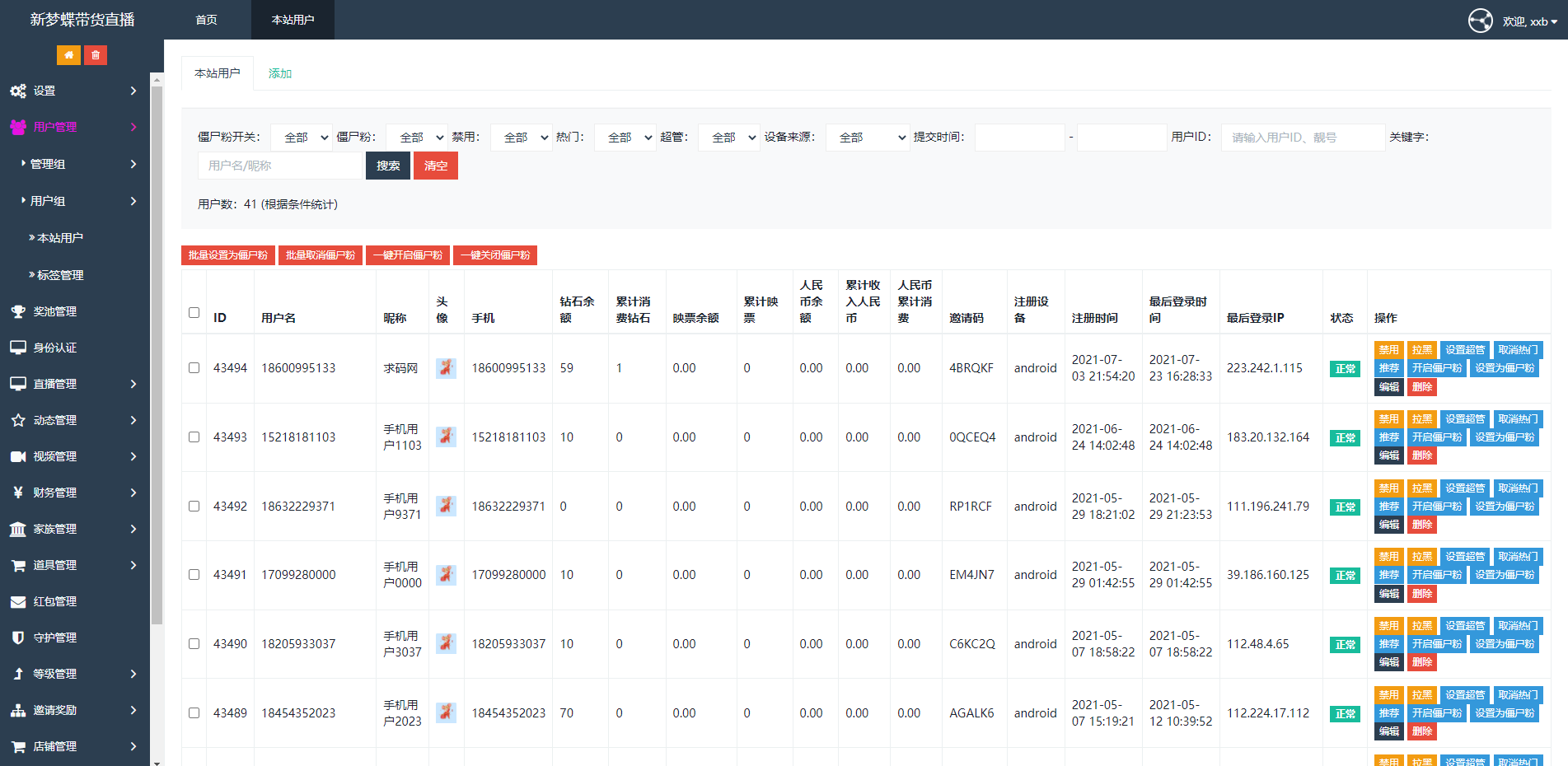Tick the checkbox on row 43490
1568x766 pixels.
[x=194, y=643]
